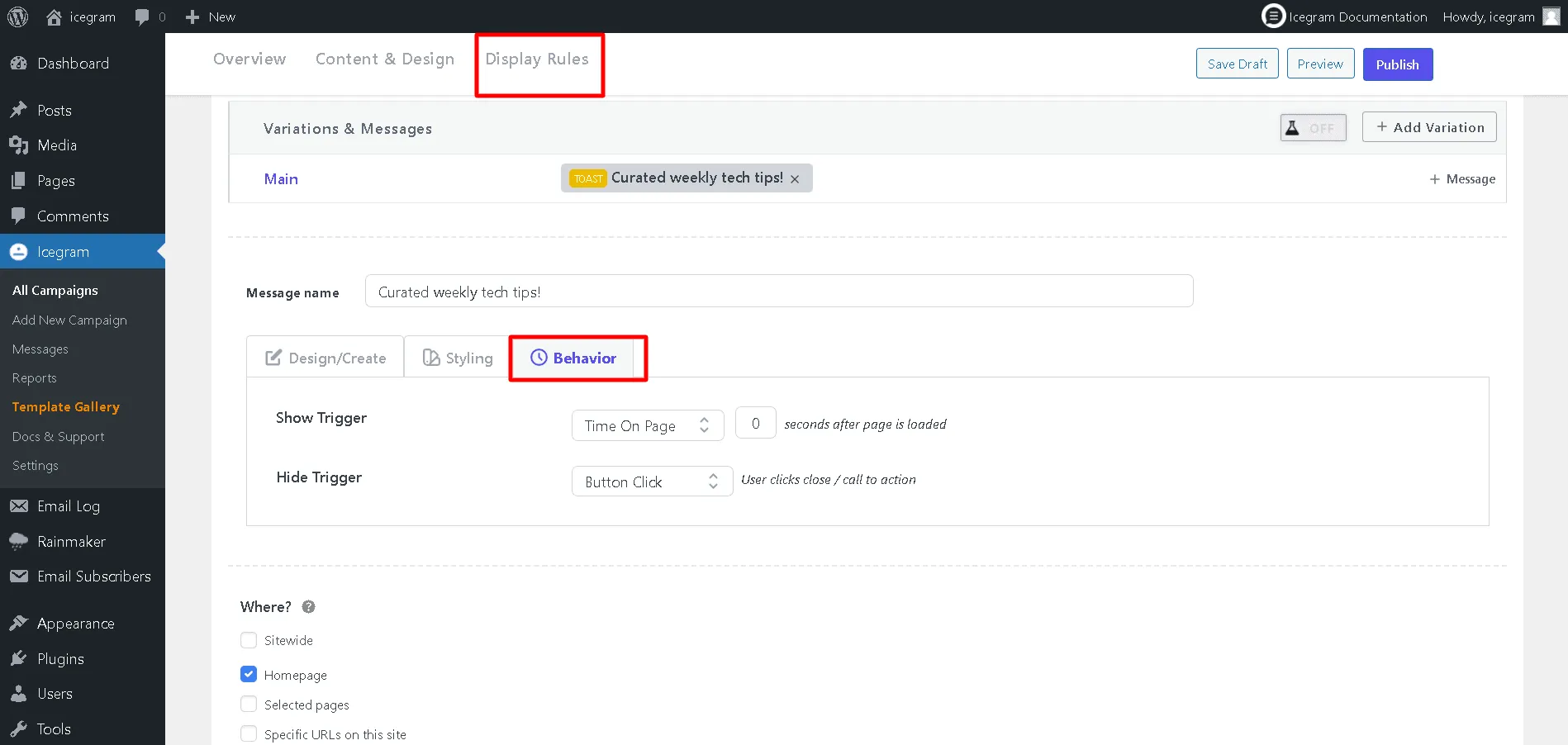
Task: Click the Appearance paintbrush icon
Action: [x=19, y=624]
